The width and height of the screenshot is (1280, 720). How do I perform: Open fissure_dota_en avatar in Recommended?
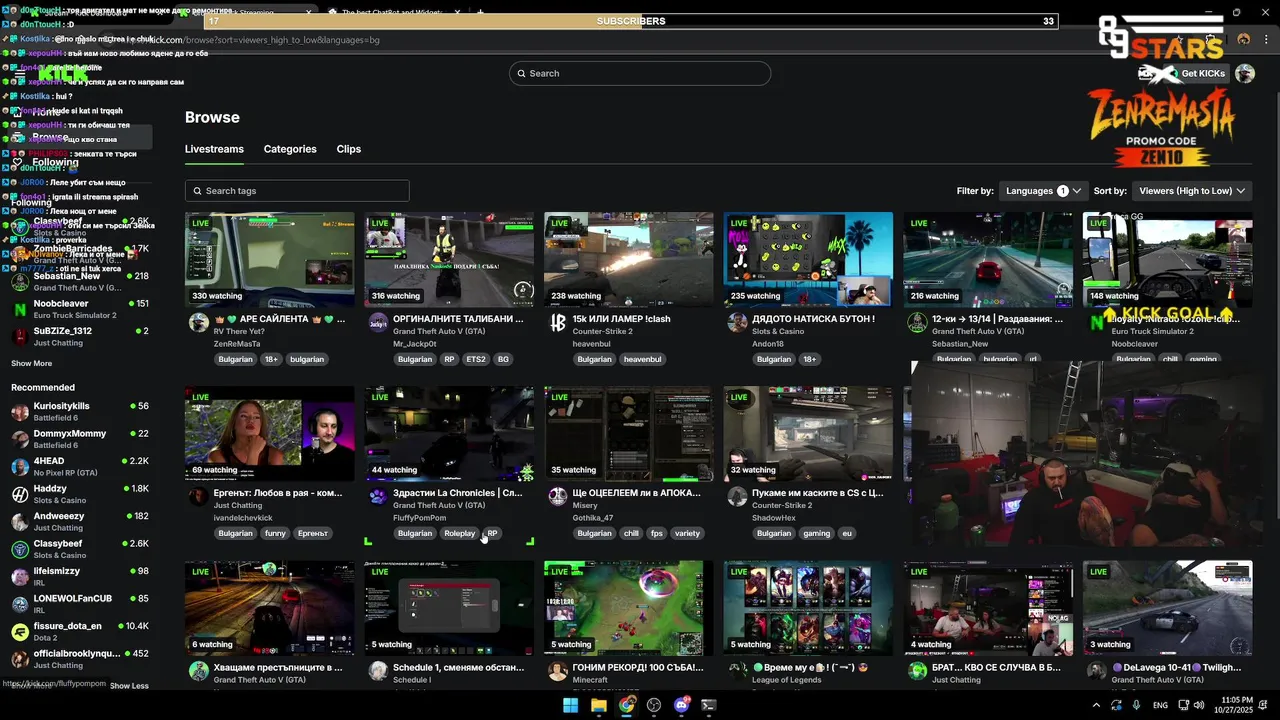20,631
